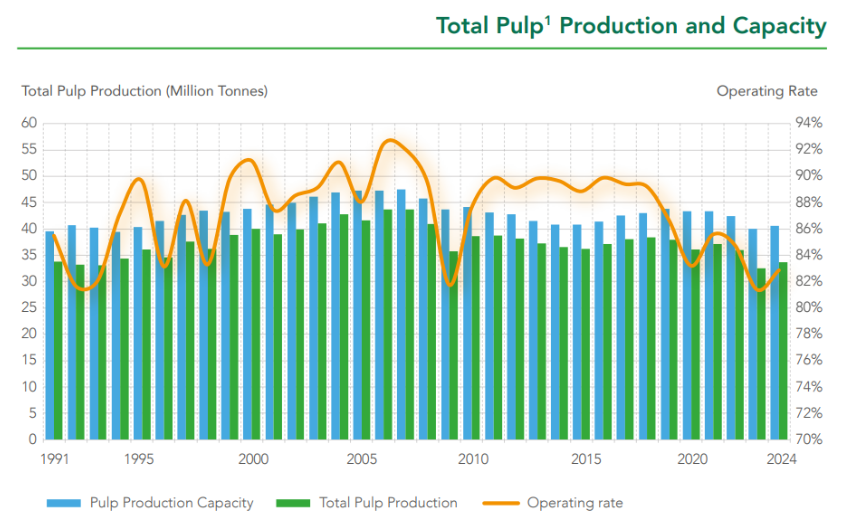Click the 0 left axis value

pyautogui.click(x=33, y=439)
